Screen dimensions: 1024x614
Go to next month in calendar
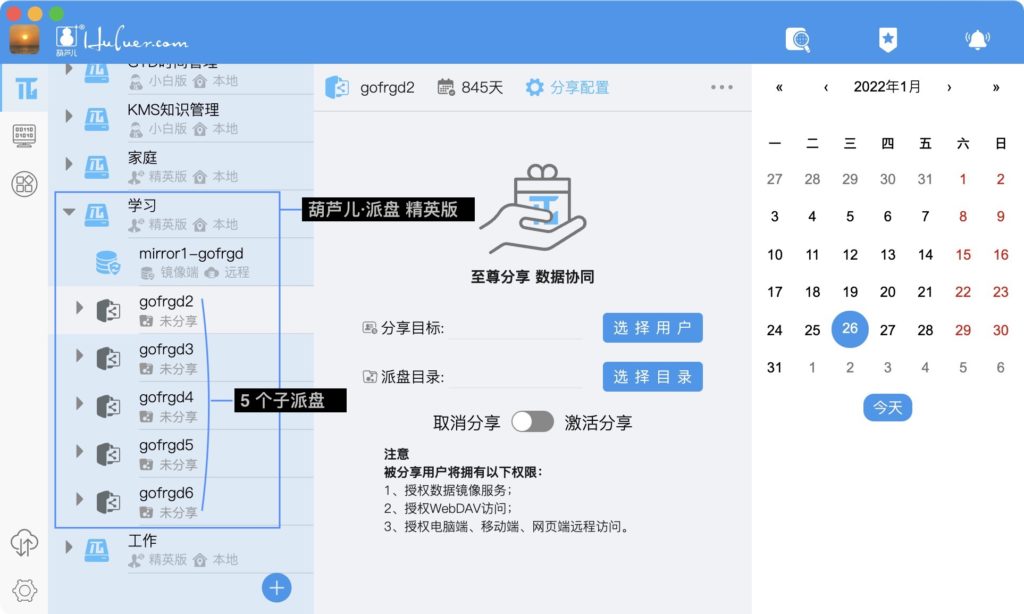[x=949, y=88]
